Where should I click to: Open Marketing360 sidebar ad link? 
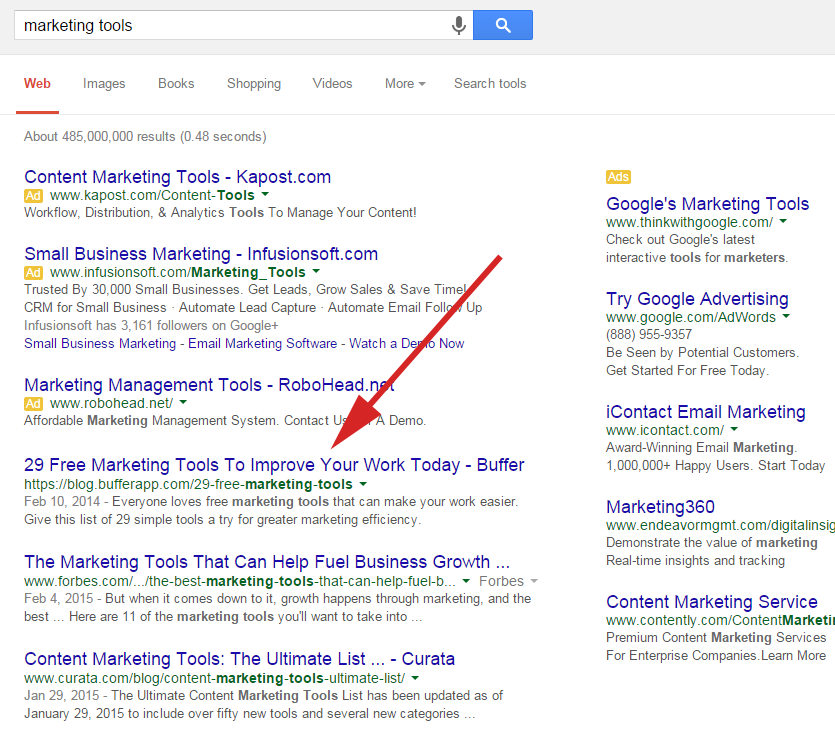pyautogui.click(x=660, y=507)
